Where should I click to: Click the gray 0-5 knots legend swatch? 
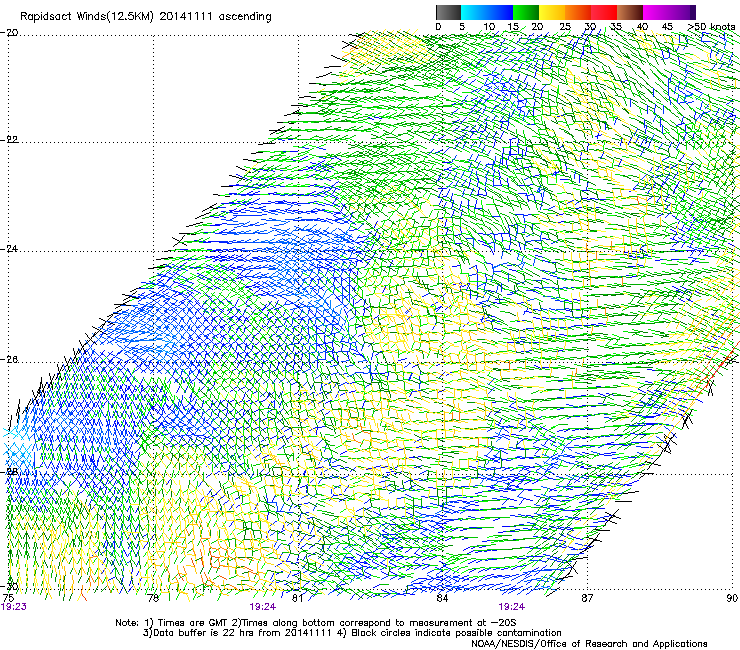[x=448, y=12]
